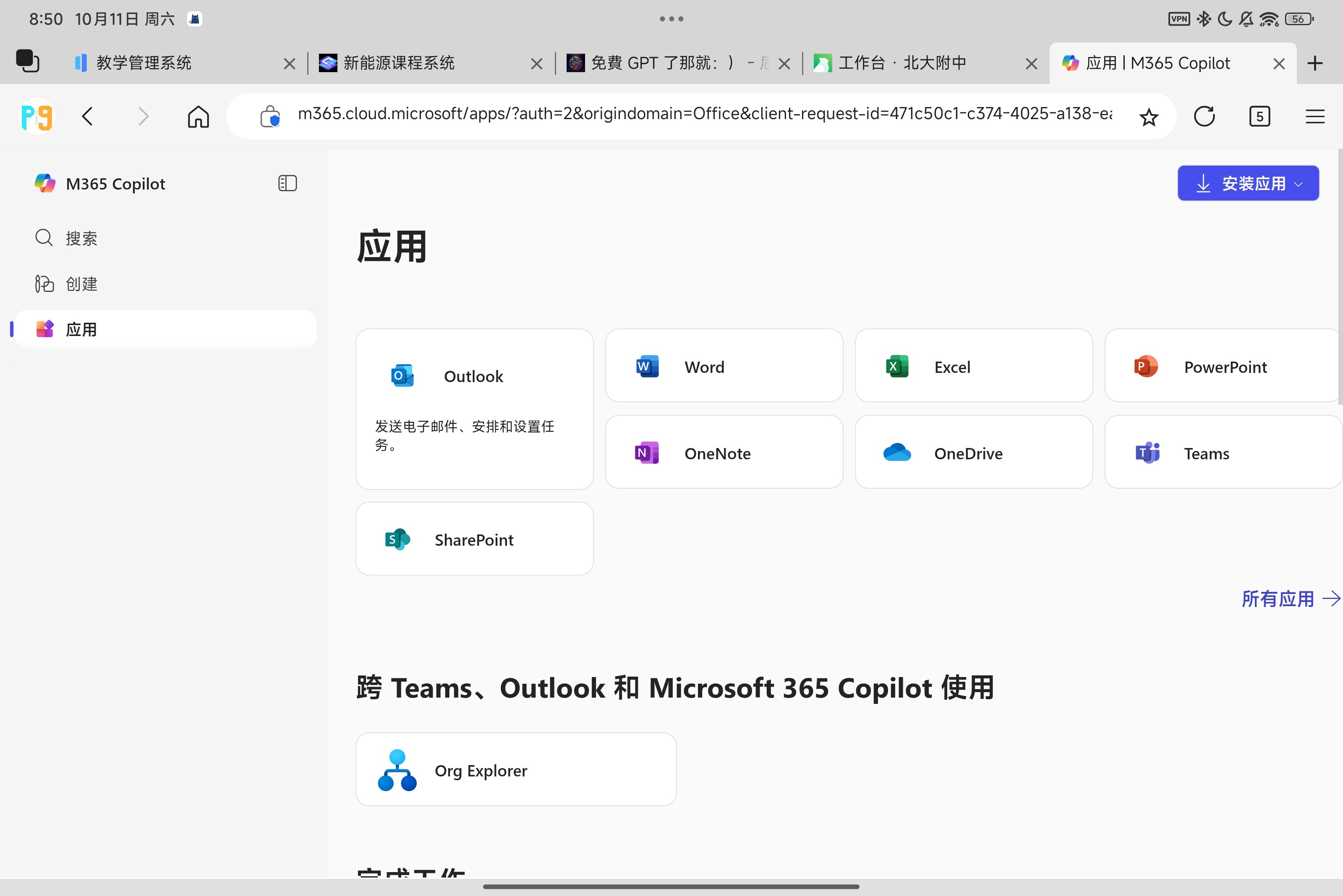Switch to the 教学管理系统 tab
This screenshot has height=896, width=1343.
(x=144, y=63)
